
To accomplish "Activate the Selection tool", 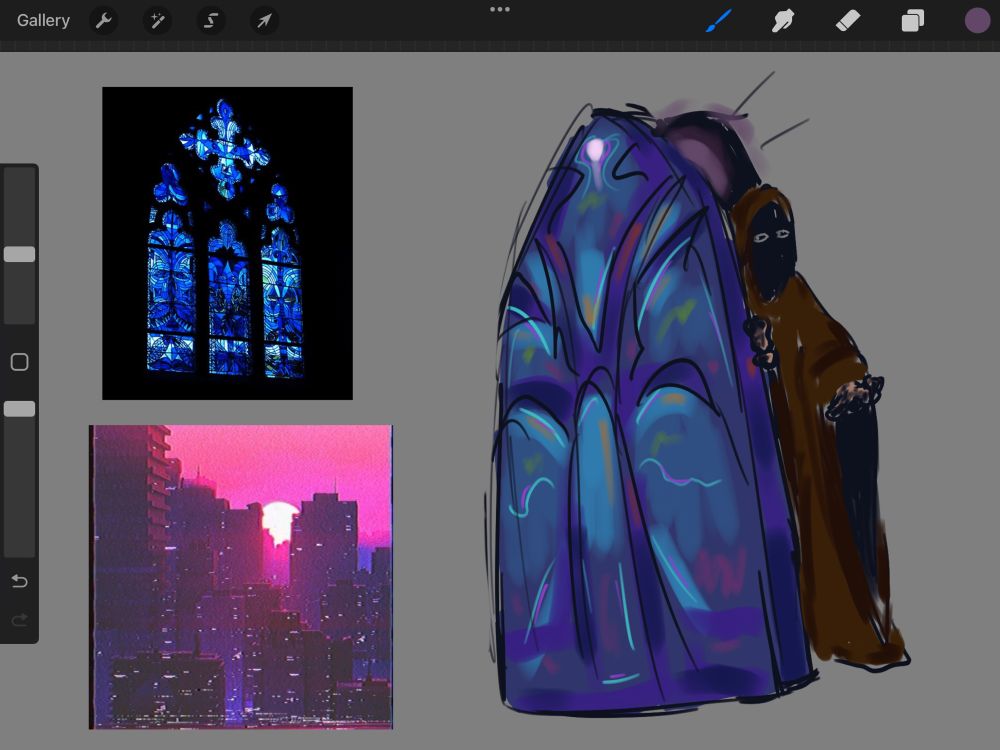I will (211, 20).
